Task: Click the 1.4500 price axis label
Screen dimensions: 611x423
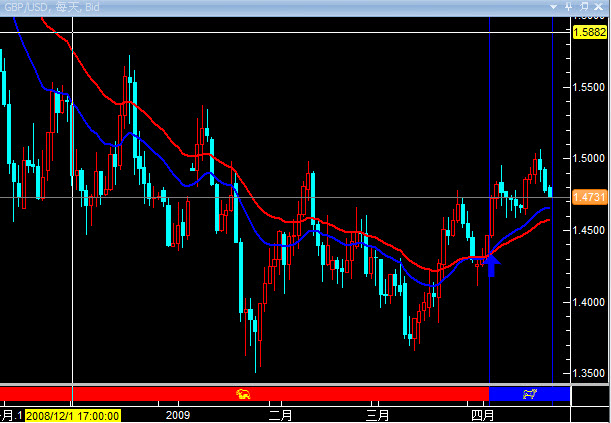Action: (588, 230)
